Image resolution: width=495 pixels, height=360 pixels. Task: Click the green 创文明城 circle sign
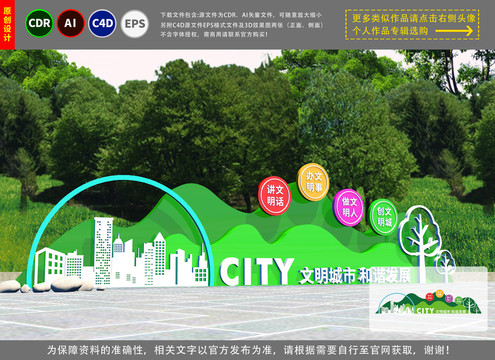point(383,217)
